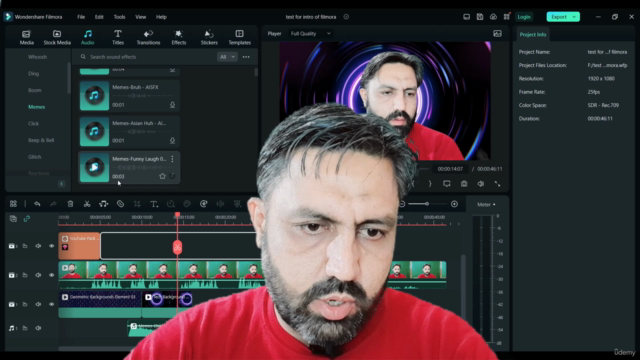640x360 pixels.
Task: Click the tag marker icon
Action: coord(120,204)
